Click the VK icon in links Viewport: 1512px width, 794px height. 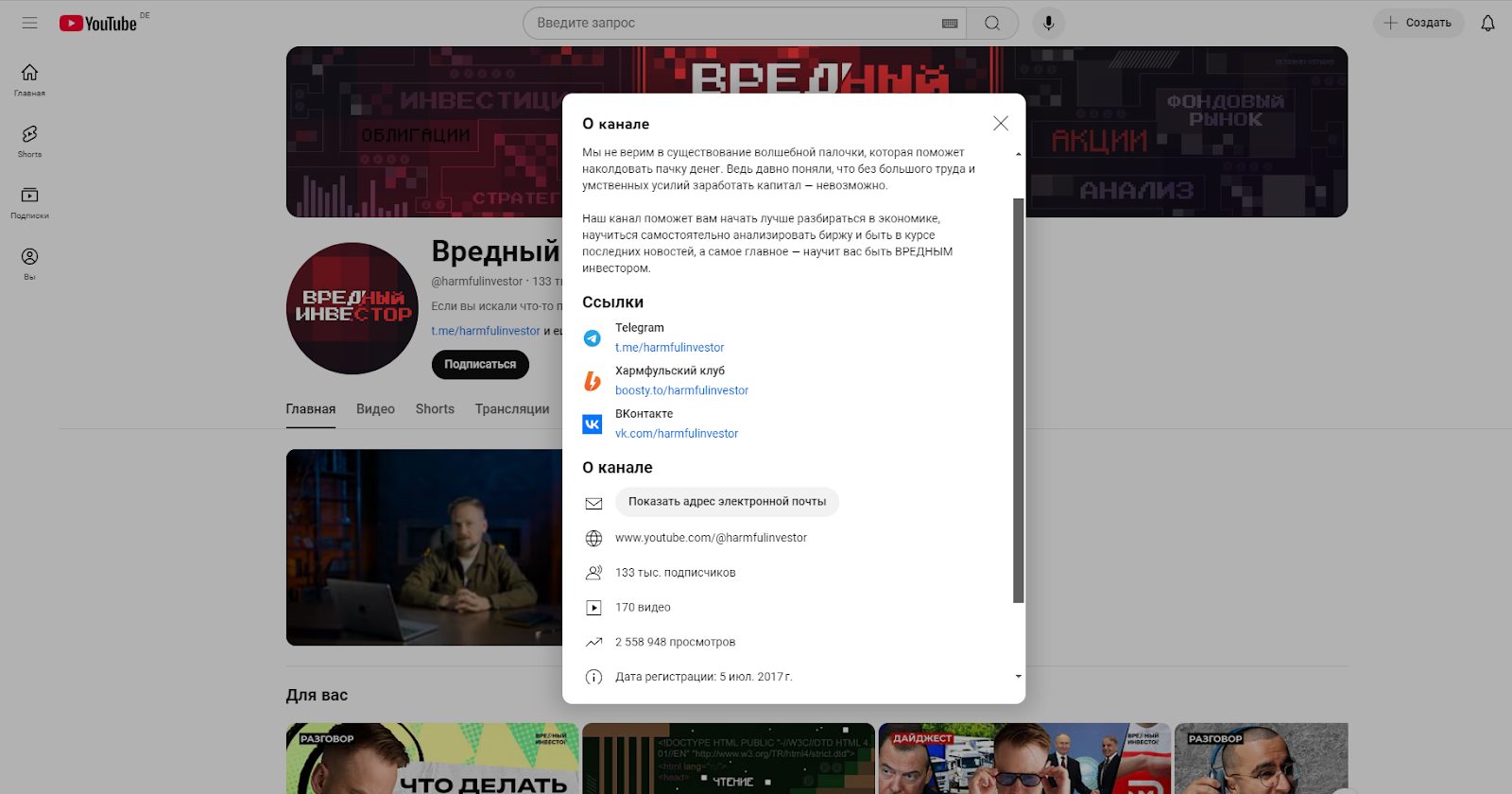click(593, 423)
